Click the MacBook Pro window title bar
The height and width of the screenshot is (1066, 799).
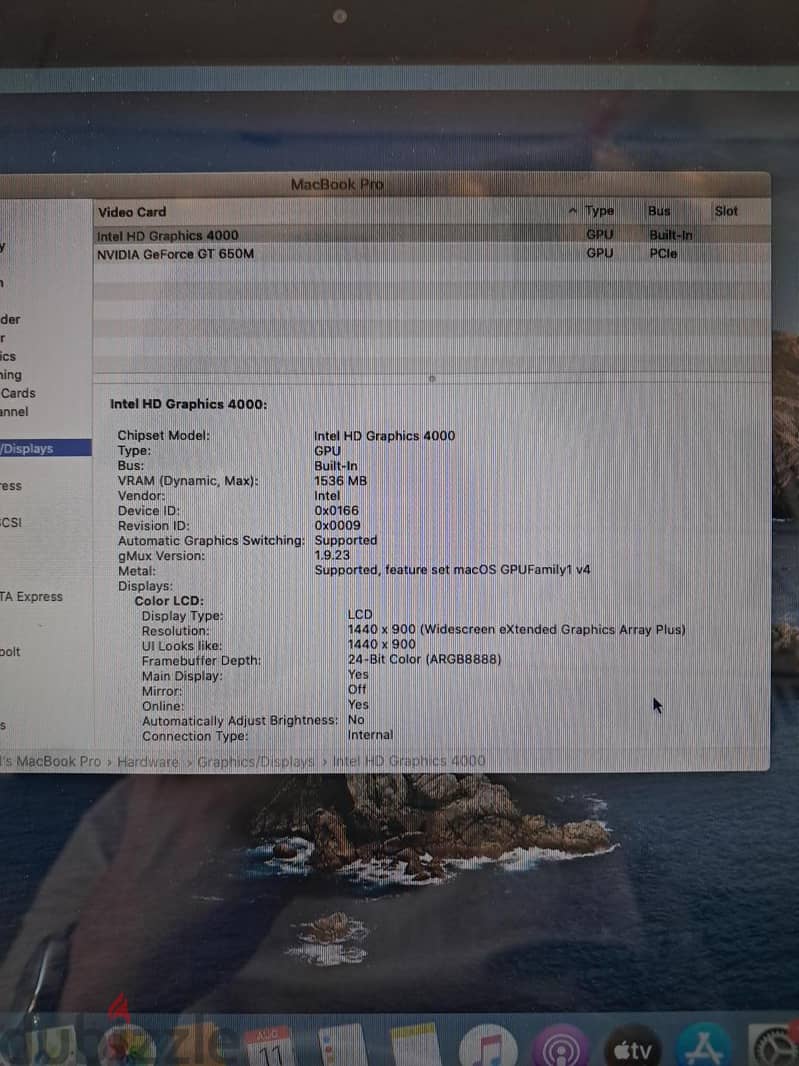385,184
